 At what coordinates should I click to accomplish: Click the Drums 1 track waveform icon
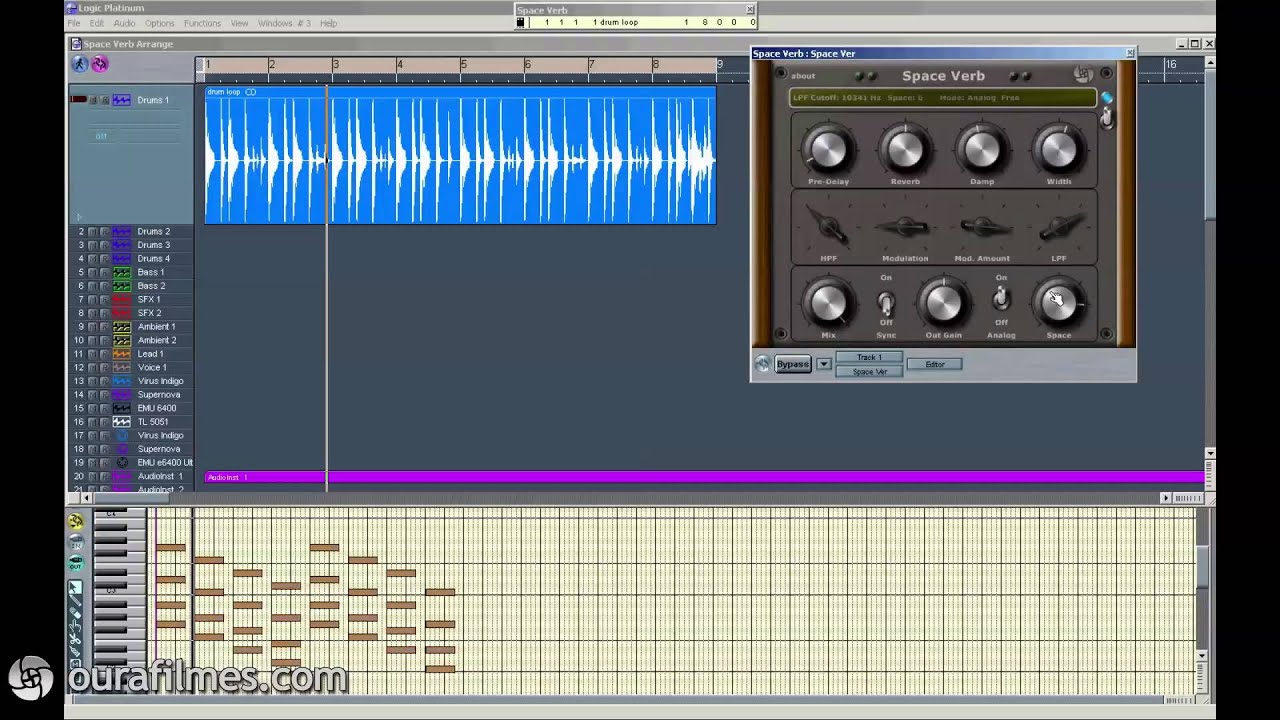121,100
